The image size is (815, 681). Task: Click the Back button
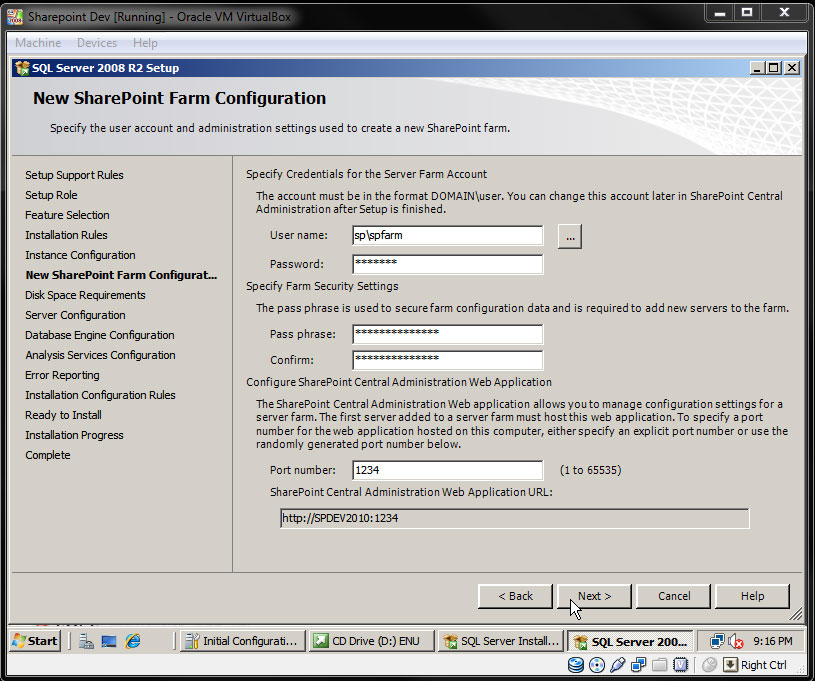point(515,596)
